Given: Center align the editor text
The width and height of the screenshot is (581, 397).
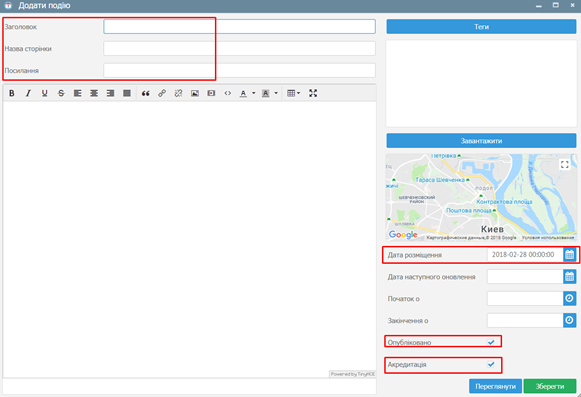Looking at the screenshot, I should 94,93.
